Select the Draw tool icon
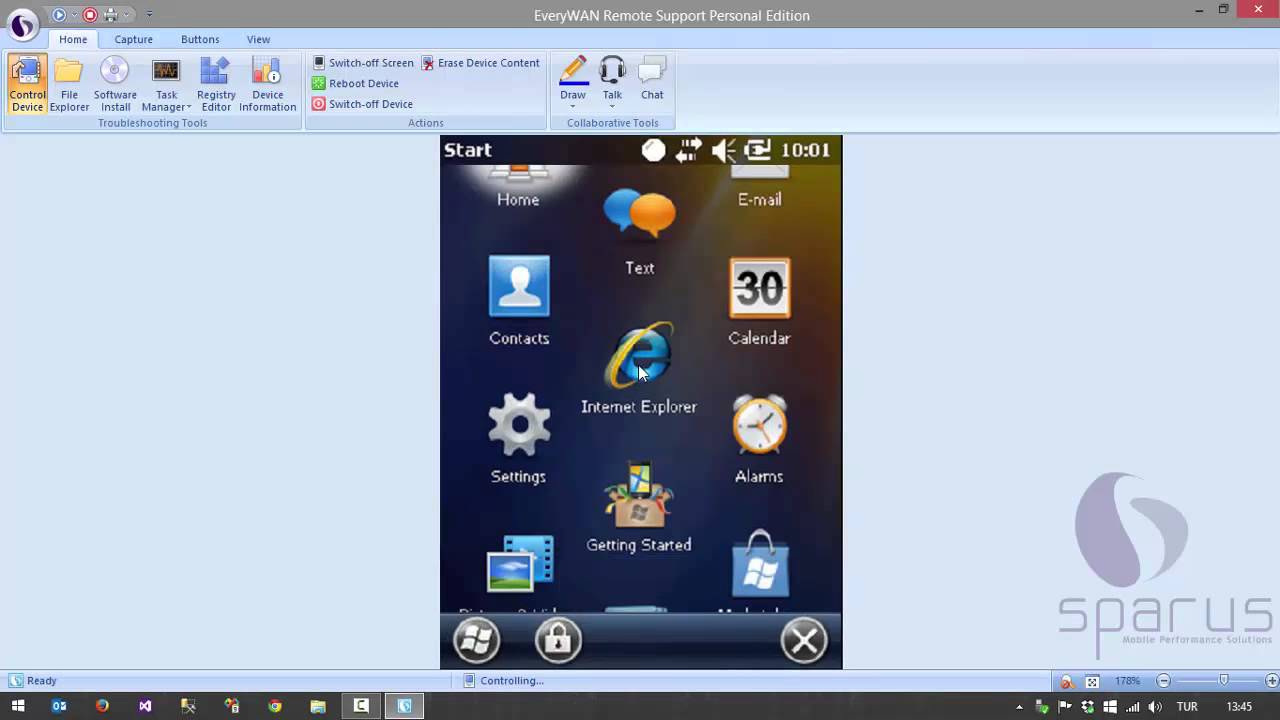Screen dimensions: 1280x720 click(x=573, y=71)
